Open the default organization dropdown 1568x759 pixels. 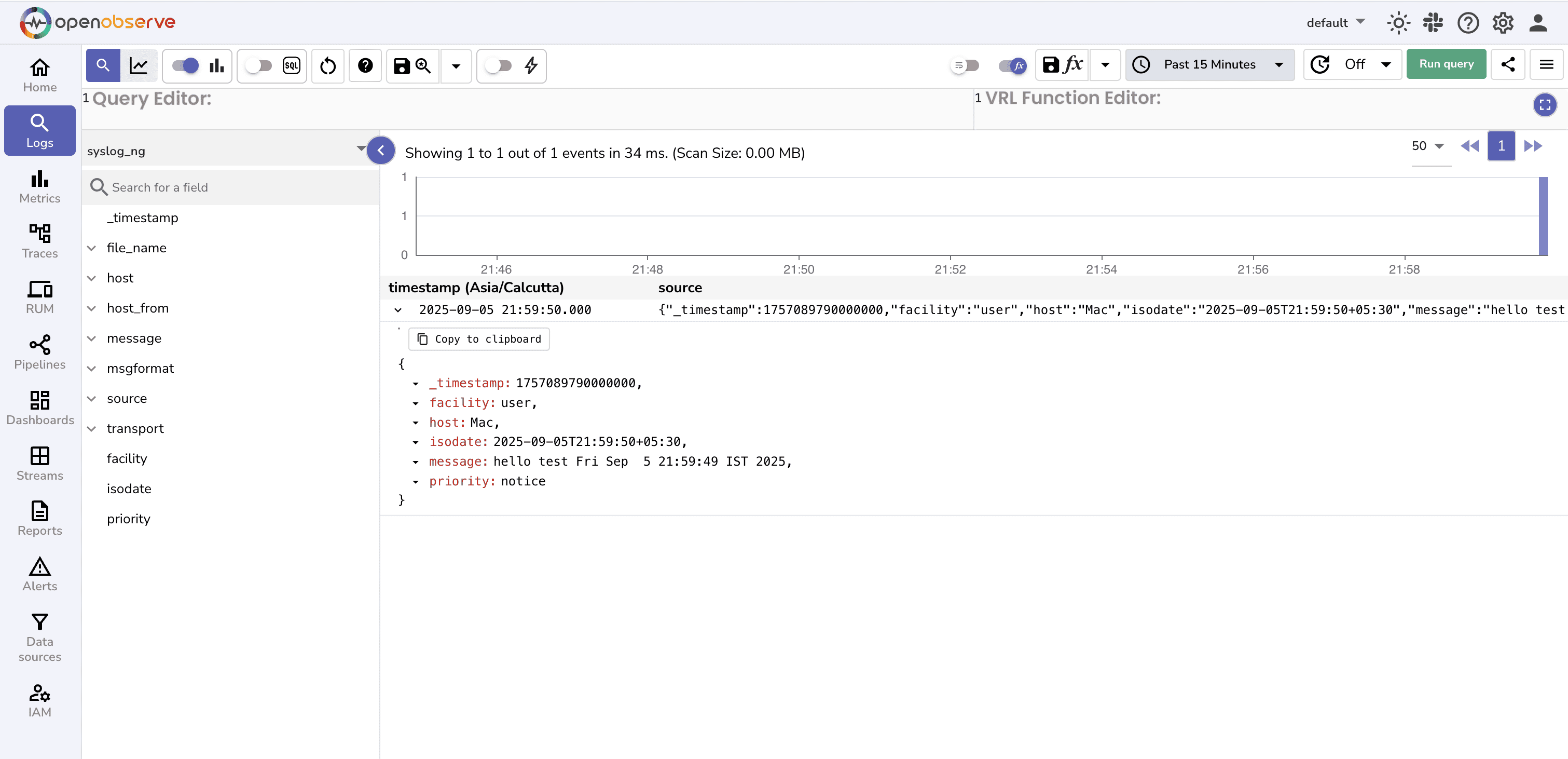1336,22
